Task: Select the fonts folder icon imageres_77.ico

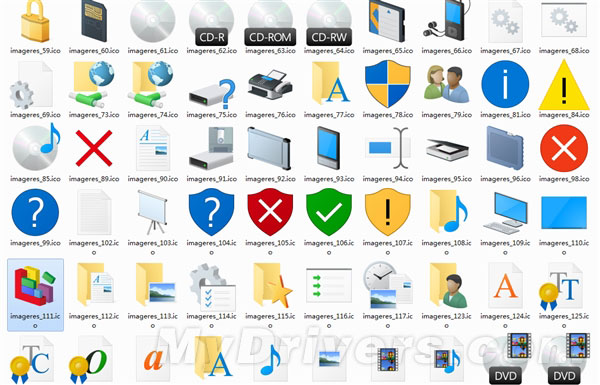Action: pos(331,83)
